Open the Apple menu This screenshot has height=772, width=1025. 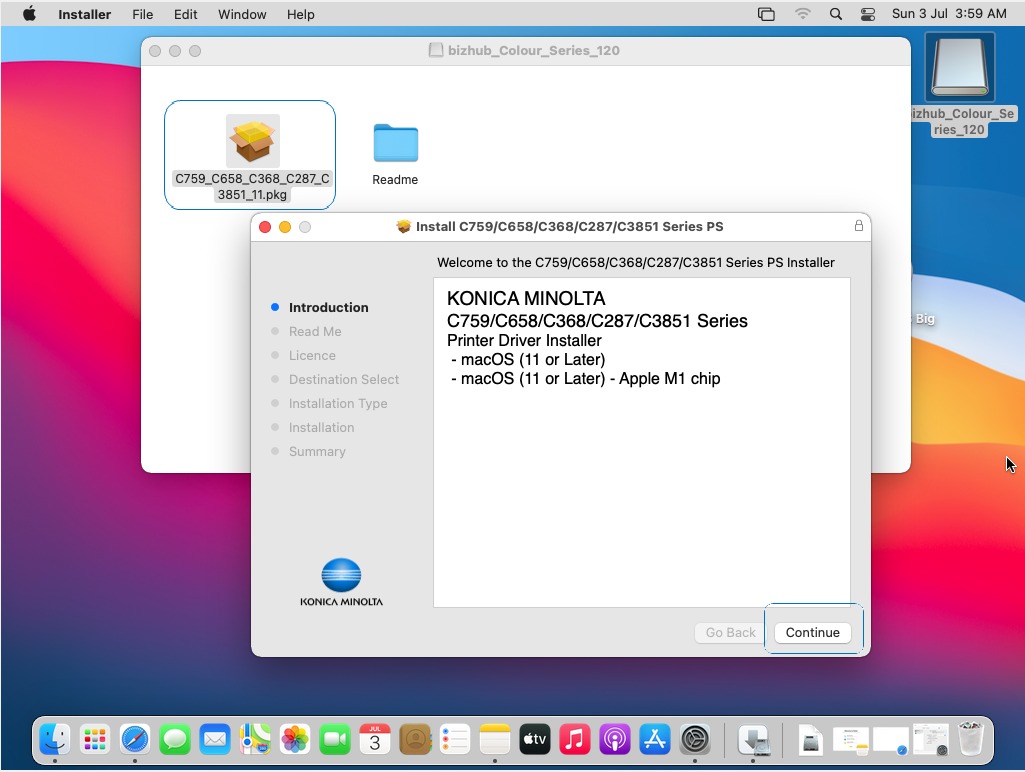click(x=29, y=14)
